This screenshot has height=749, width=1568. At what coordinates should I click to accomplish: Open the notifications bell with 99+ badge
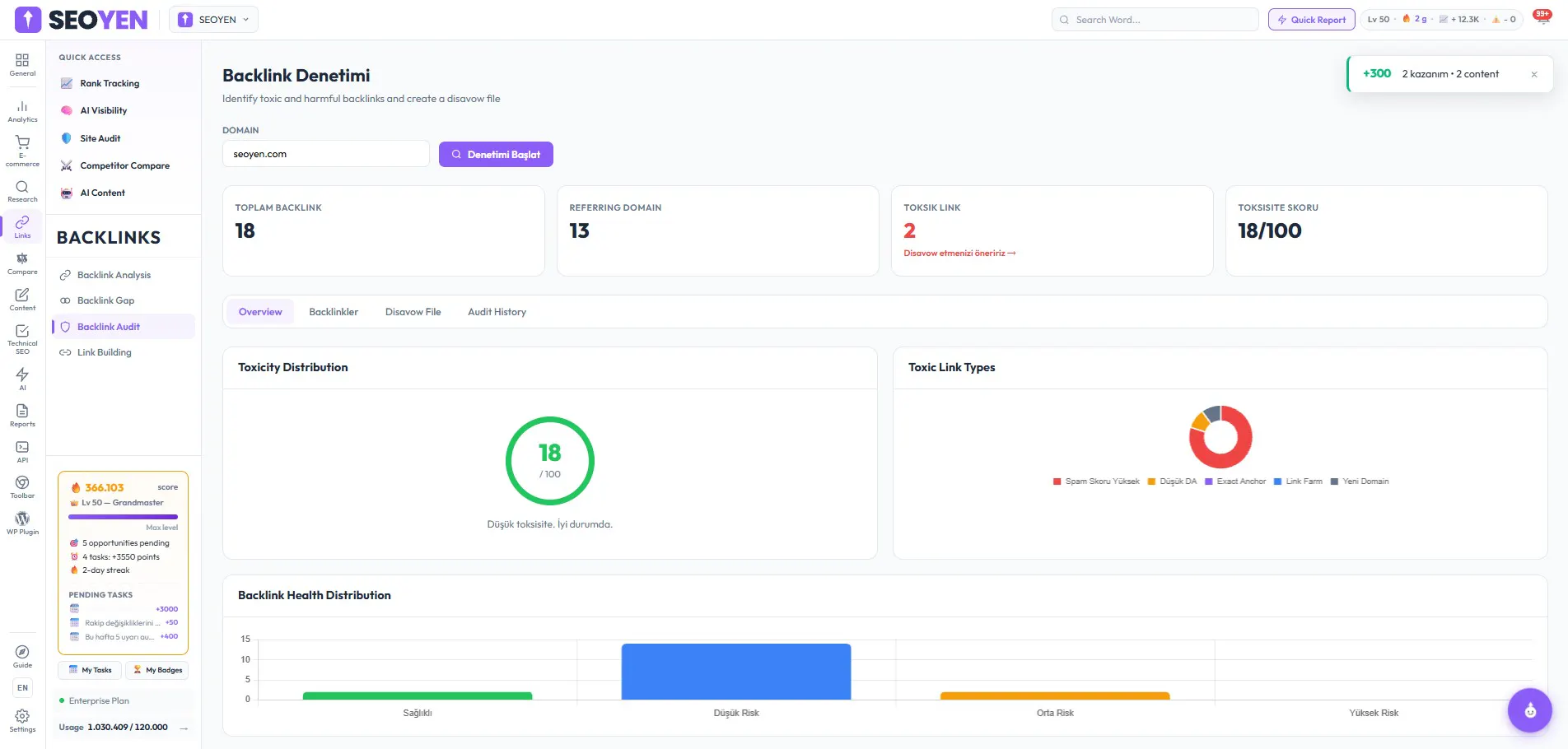tap(1542, 18)
